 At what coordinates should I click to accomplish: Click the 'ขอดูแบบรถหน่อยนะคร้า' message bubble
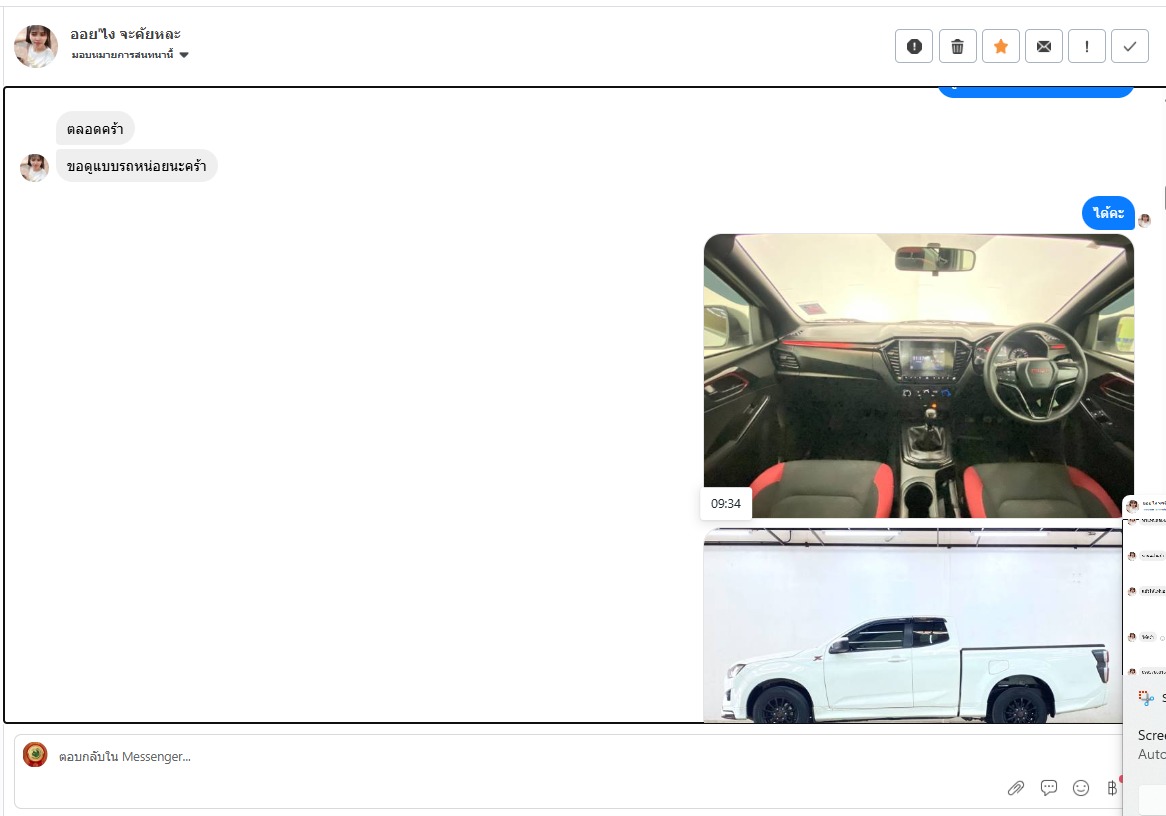coord(137,166)
